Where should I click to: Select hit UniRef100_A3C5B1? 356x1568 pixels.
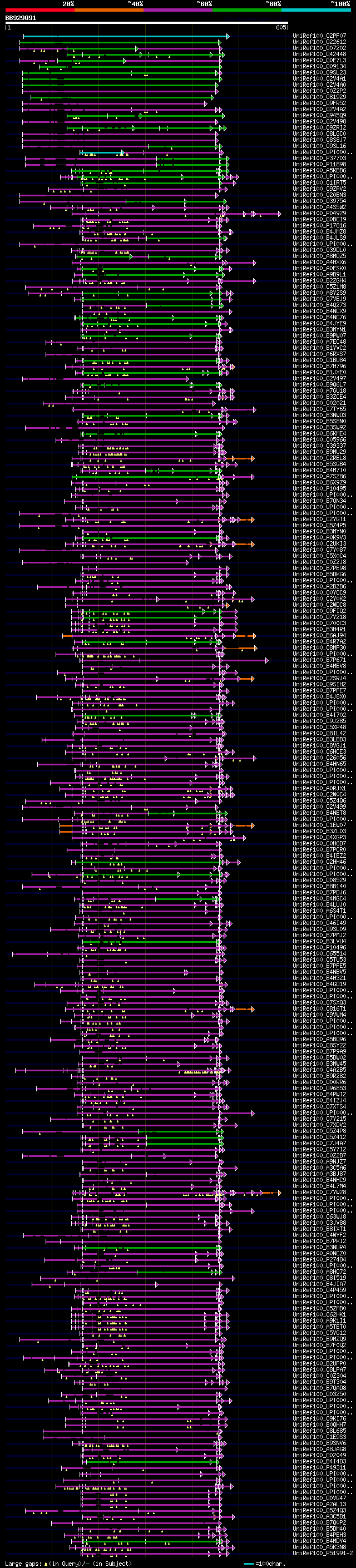point(319,1517)
